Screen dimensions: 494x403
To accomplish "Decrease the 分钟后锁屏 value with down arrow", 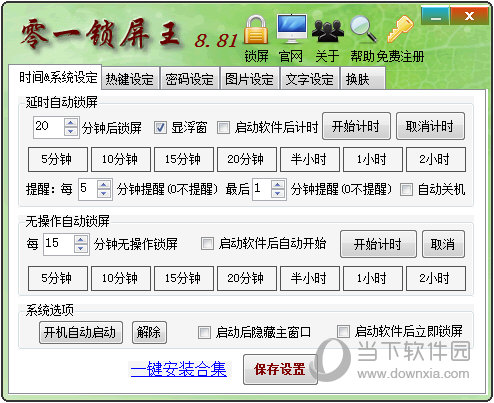I will pyautogui.click(x=71, y=131).
